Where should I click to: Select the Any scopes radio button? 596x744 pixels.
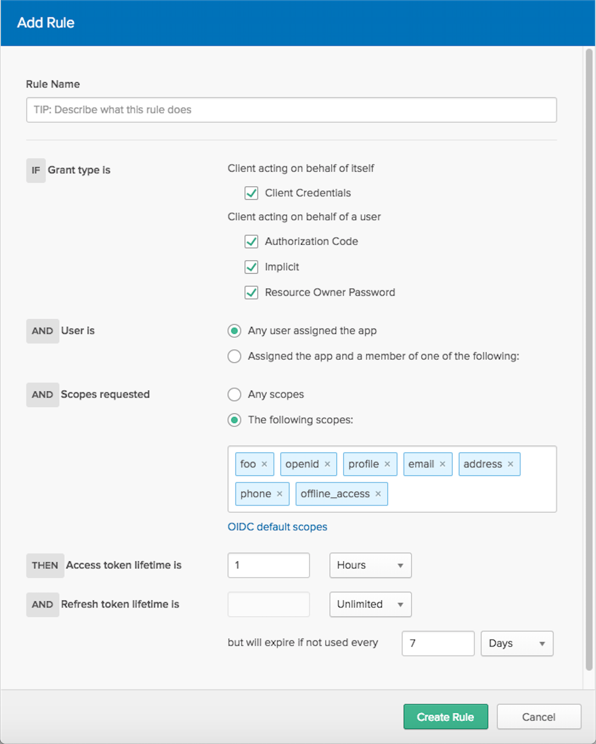pos(234,394)
